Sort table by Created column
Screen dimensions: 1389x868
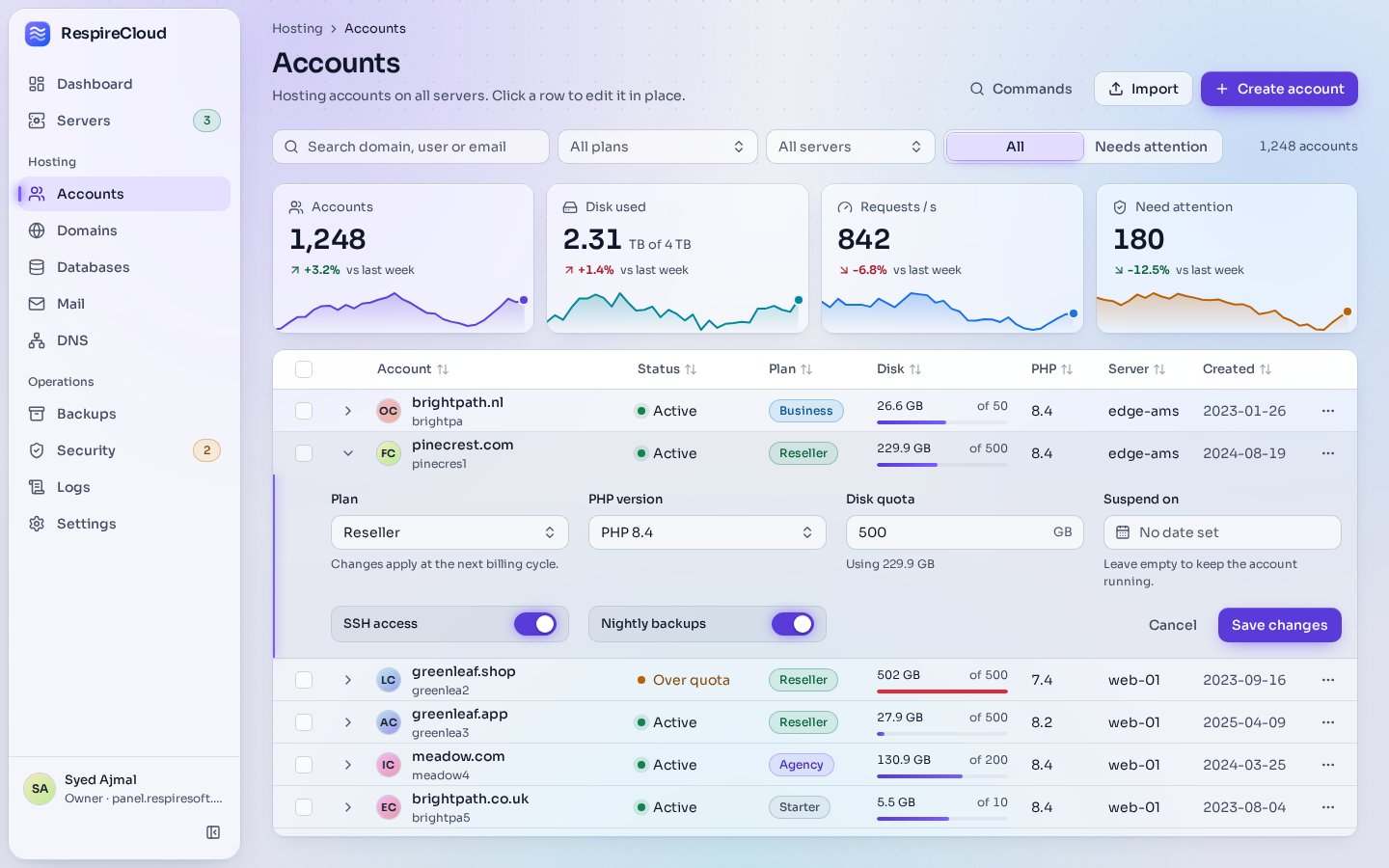[1237, 369]
